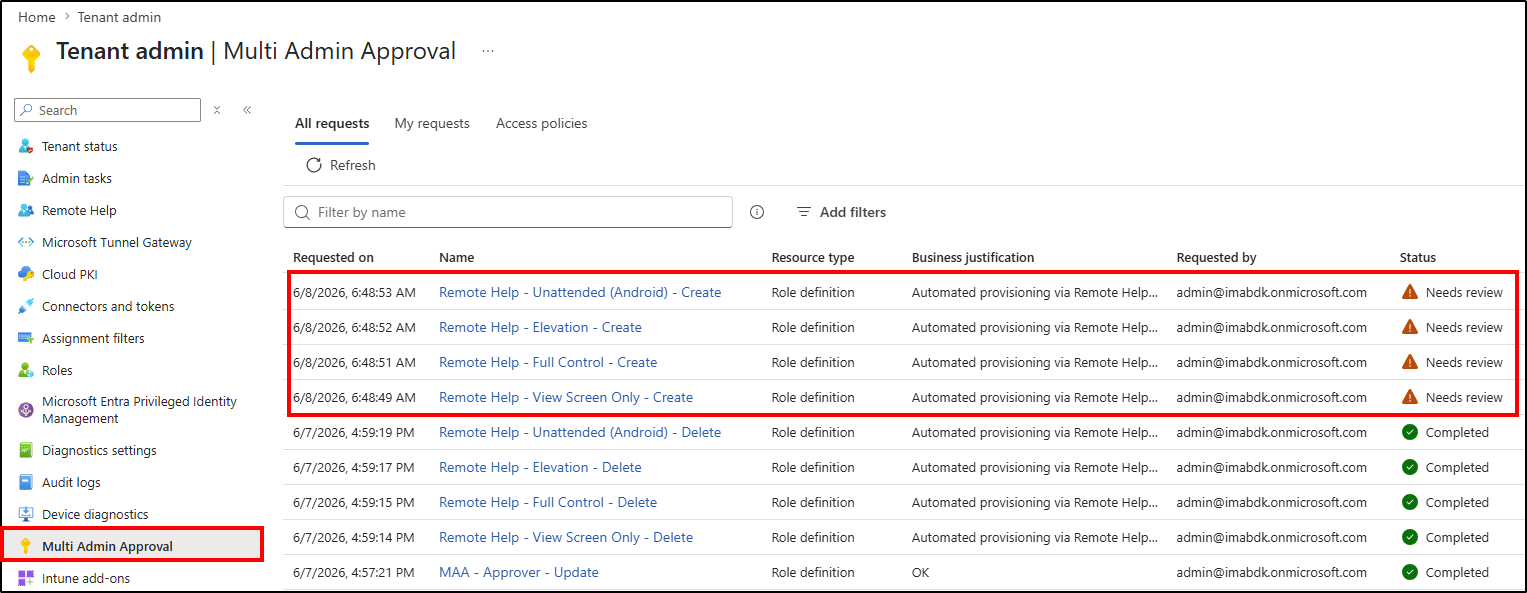
Task: Click the Admin tasks sidebar icon
Action: (26, 178)
